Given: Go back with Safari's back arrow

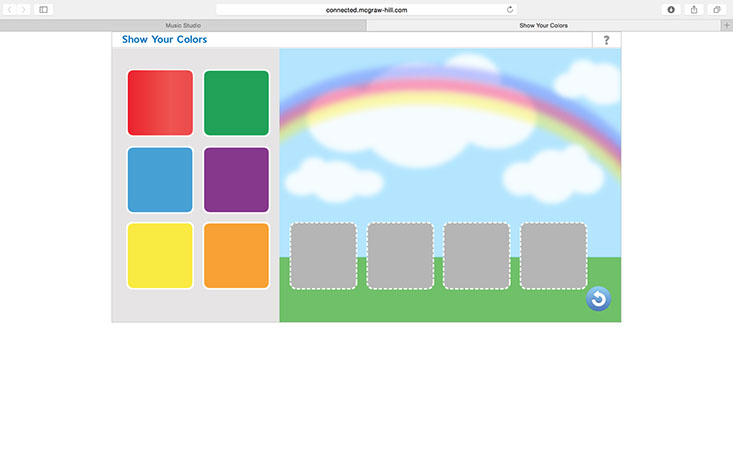Looking at the screenshot, I should point(10,9).
